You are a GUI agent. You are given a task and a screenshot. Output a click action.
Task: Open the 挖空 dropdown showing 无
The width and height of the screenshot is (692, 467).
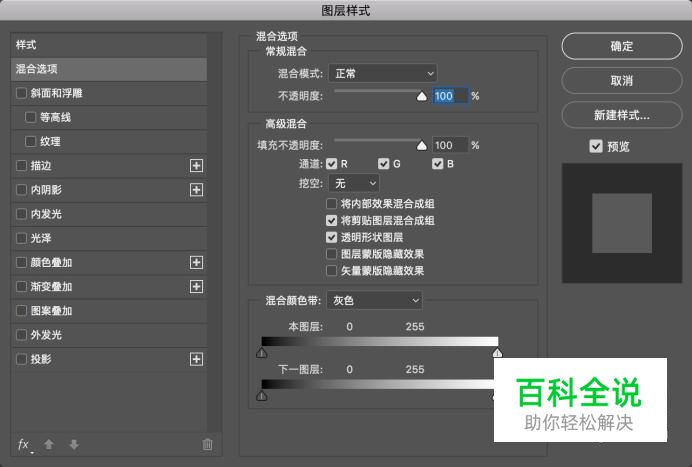tap(354, 183)
